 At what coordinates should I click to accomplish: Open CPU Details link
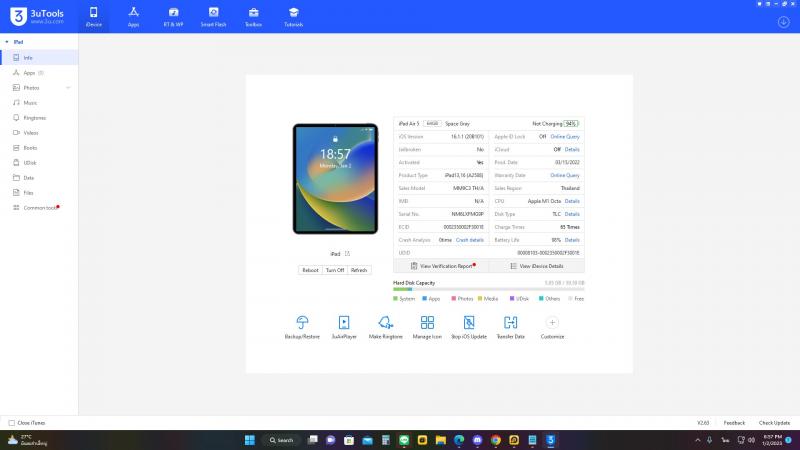click(x=572, y=201)
